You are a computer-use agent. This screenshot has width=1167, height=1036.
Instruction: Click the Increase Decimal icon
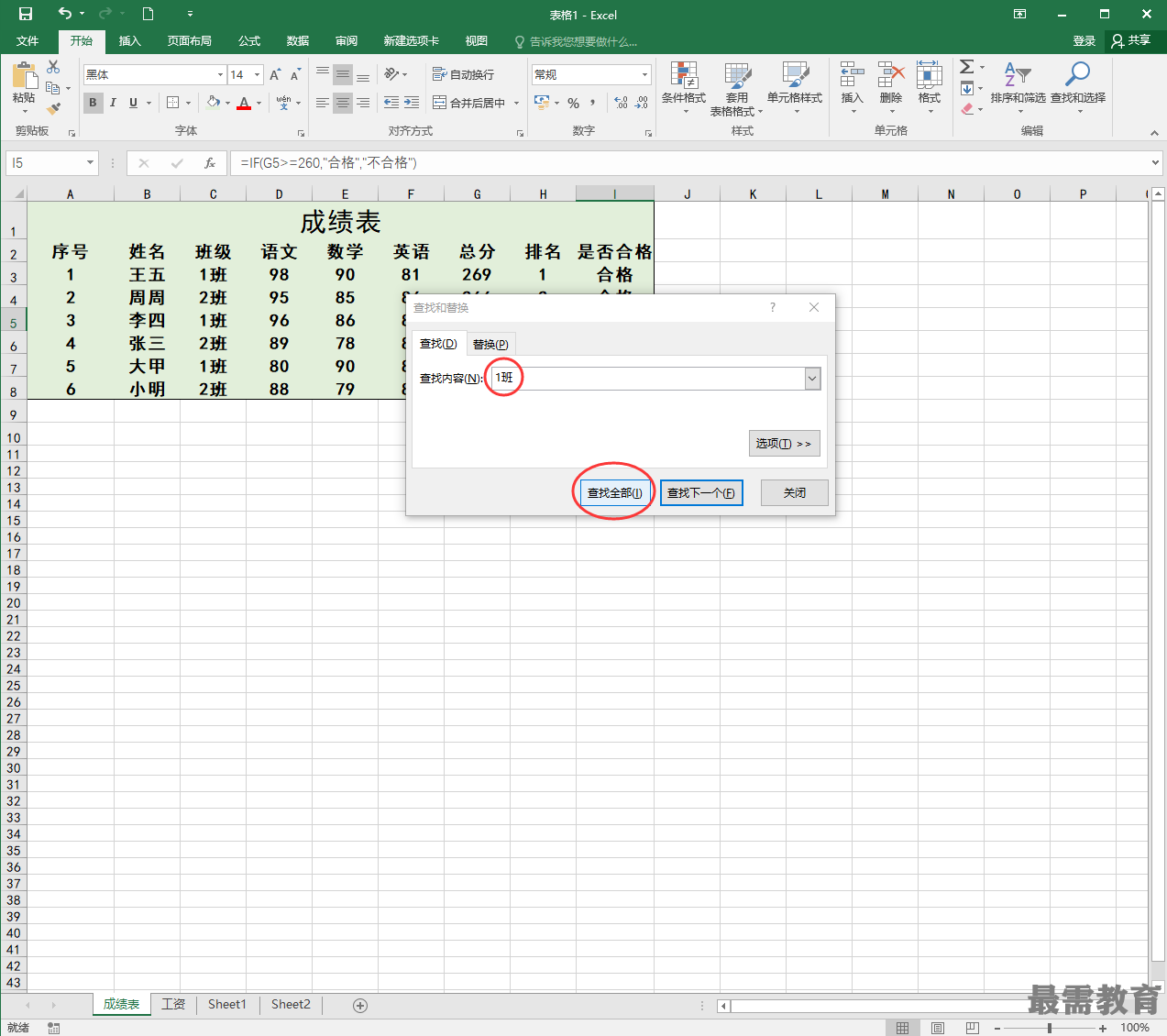(x=622, y=103)
